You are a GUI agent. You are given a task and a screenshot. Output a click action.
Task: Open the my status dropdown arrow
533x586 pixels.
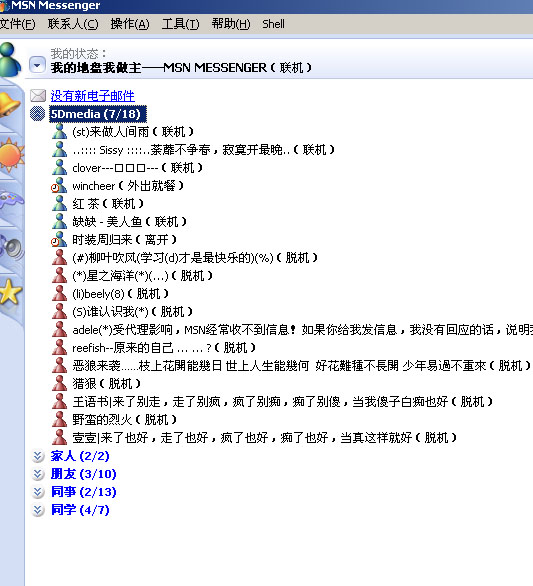pos(37,66)
